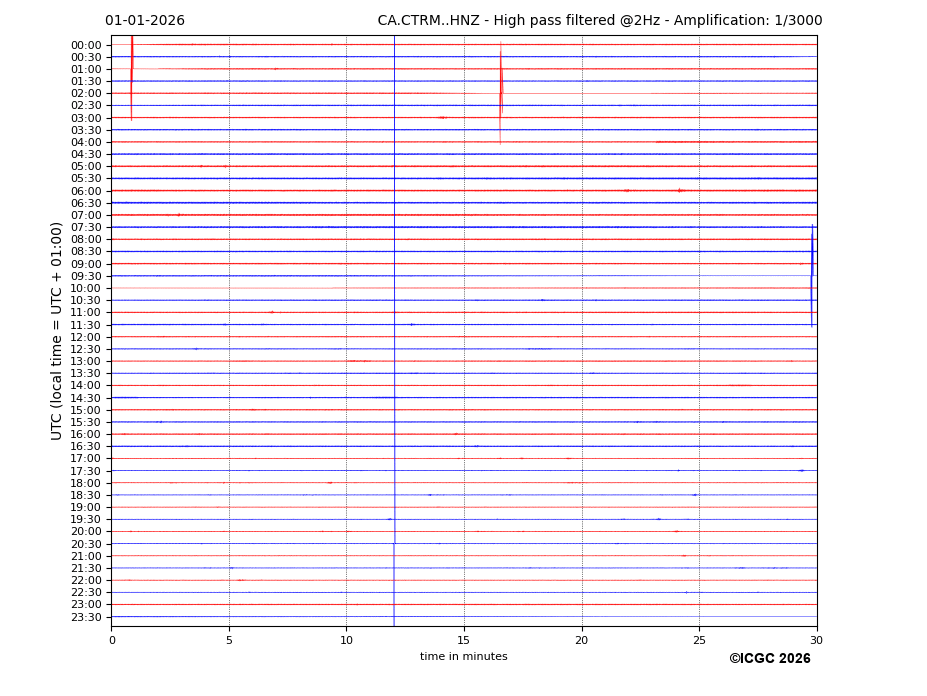Click the 25 tick on the minutes axis
927x696 pixels.
point(699,640)
